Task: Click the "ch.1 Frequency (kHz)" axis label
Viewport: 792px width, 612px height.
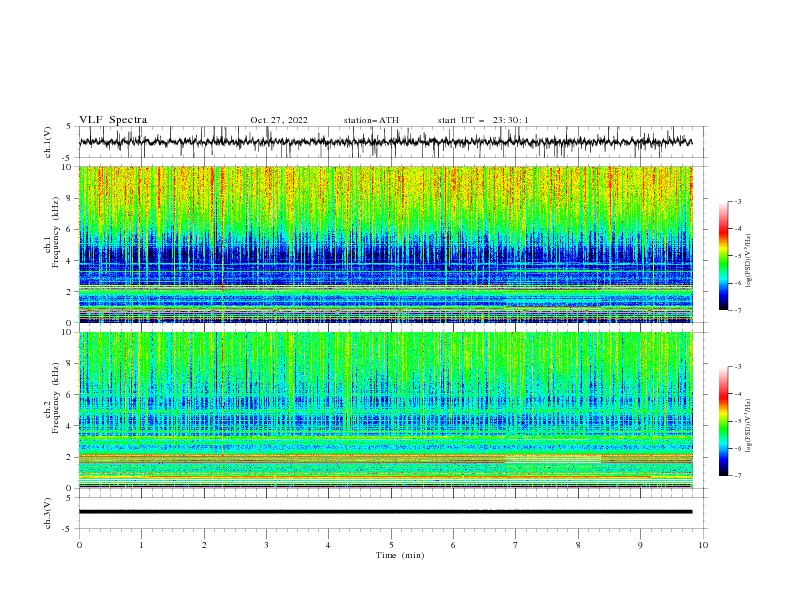Action: (x=52, y=233)
